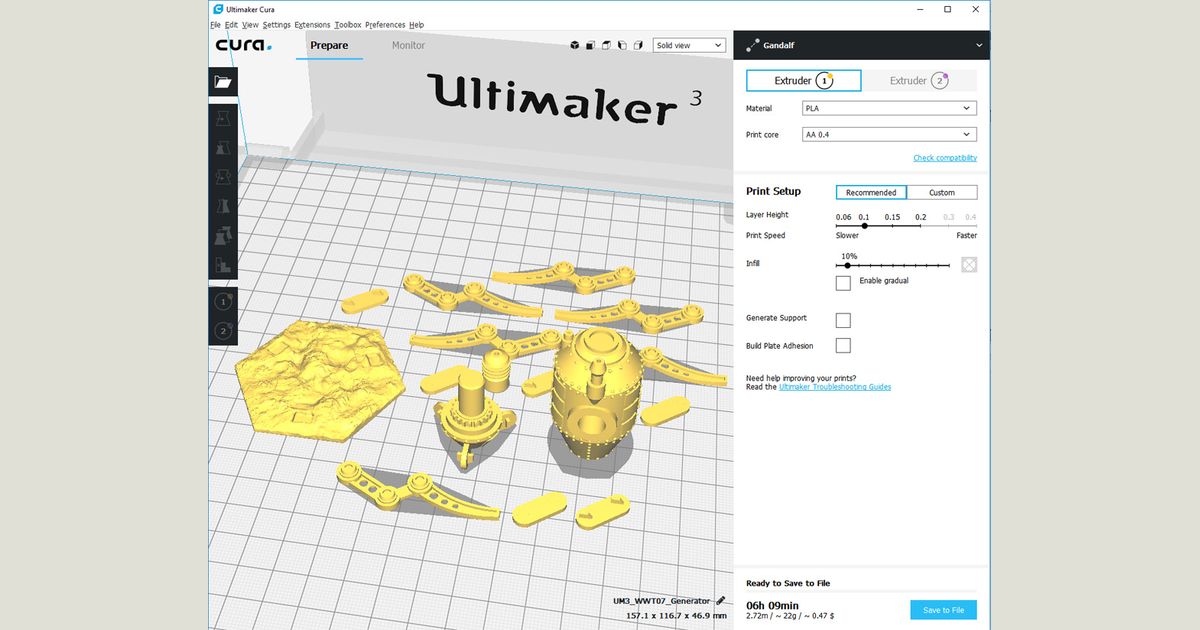Screen dimensions: 1200x630
Task: Click the extruder 1 circle in left sidebar
Action: click(223, 301)
